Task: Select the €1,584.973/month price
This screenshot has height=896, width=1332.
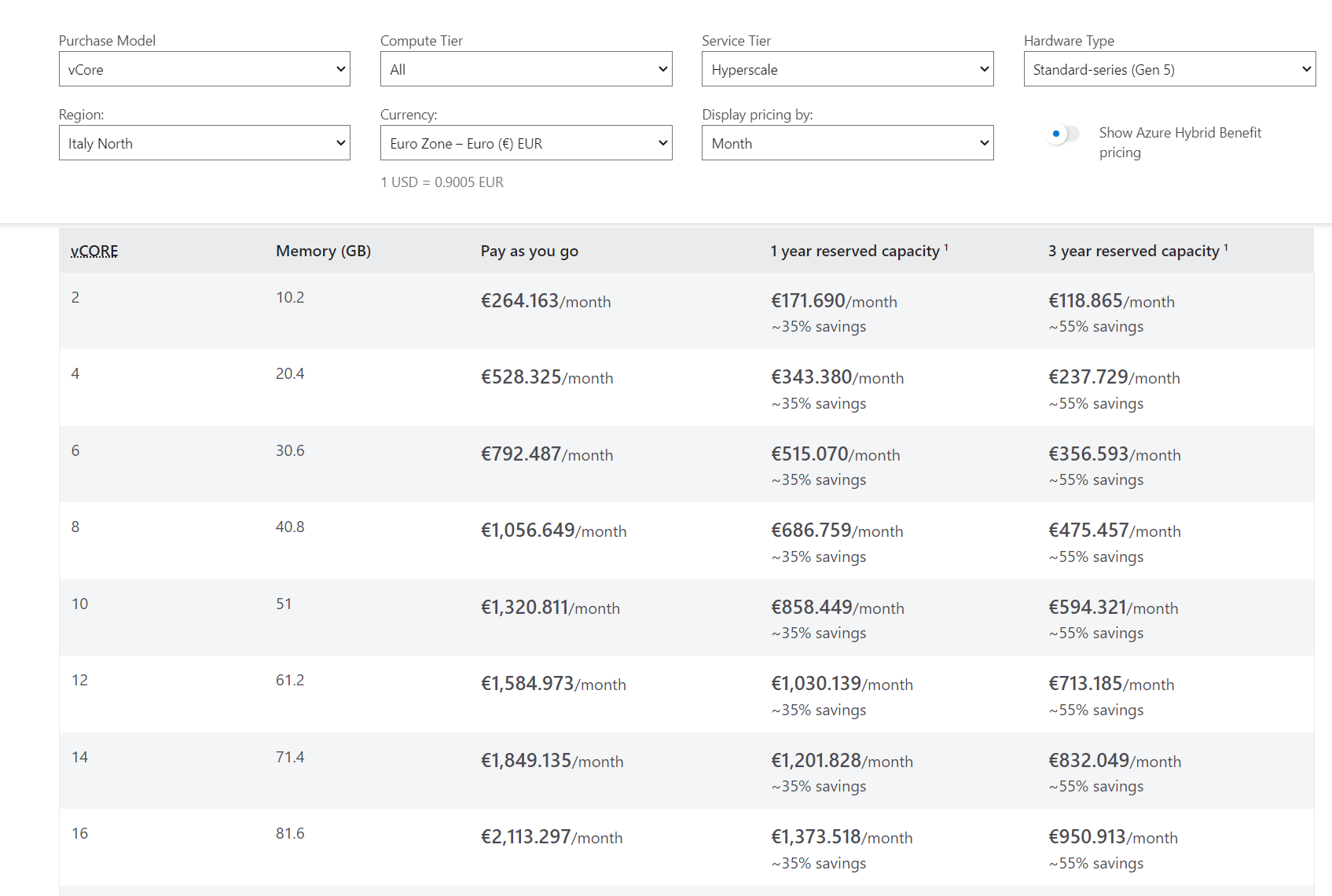Action: [x=553, y=684]
